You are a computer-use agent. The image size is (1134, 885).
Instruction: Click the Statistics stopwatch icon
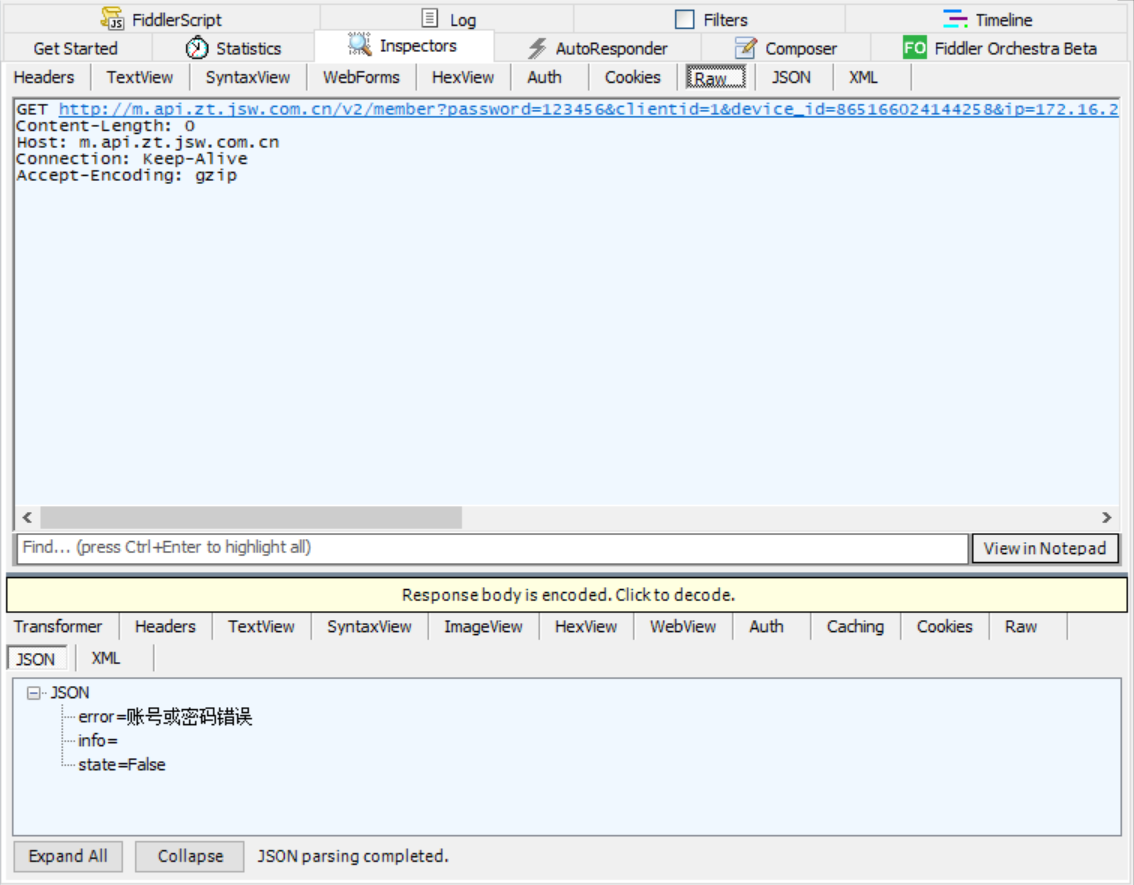point(197,48)
